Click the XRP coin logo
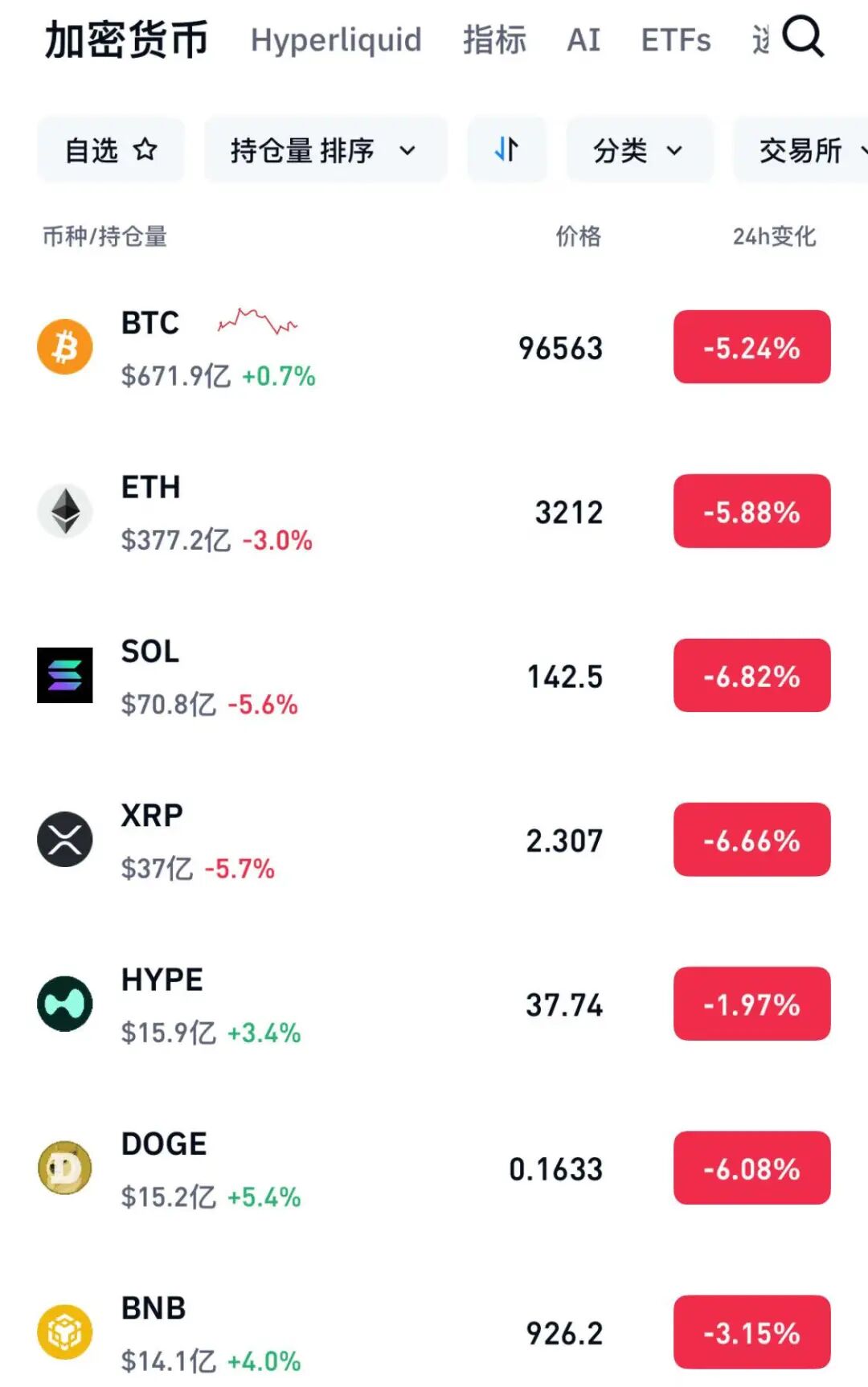 click(x=65, y=840)
